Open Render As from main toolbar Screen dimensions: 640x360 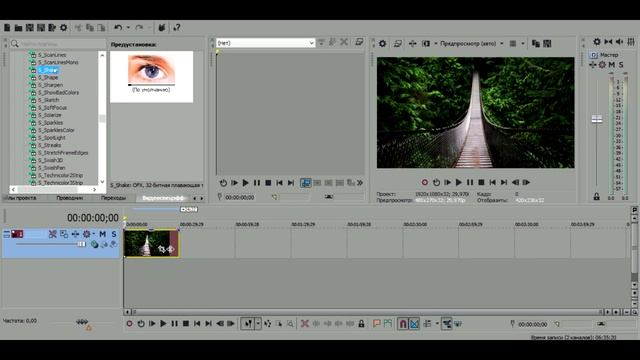pyautogui.click(x=52, y=28)
